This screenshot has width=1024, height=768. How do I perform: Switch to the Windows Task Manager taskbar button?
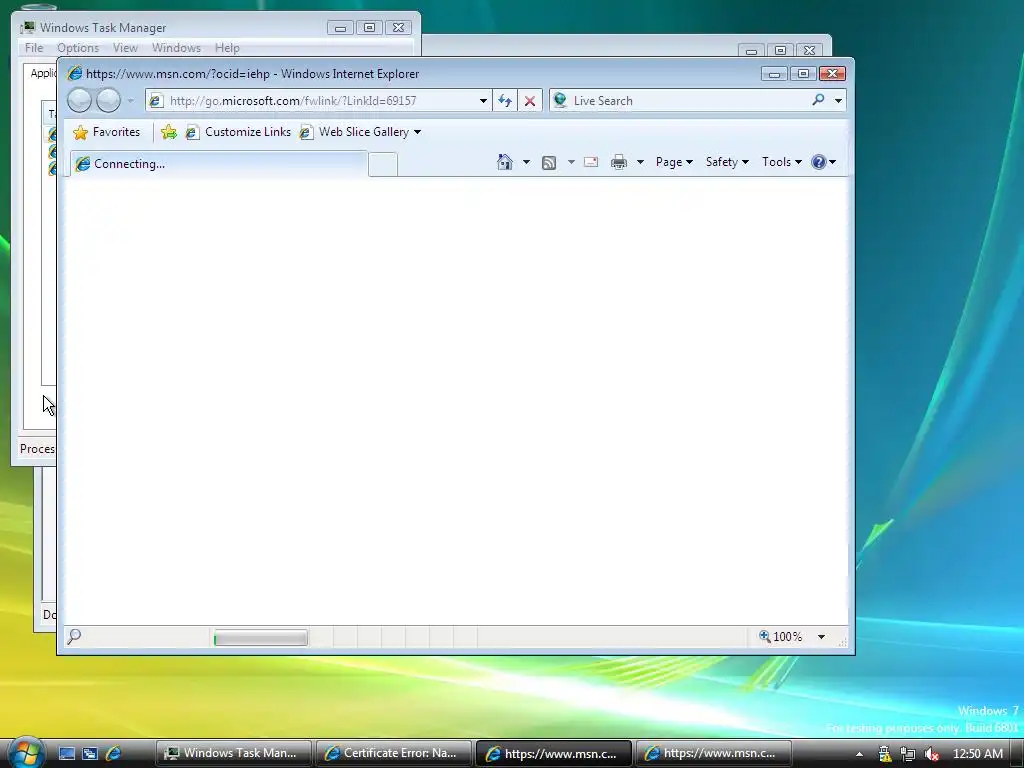pyautogui.click(x=234, y=753)
